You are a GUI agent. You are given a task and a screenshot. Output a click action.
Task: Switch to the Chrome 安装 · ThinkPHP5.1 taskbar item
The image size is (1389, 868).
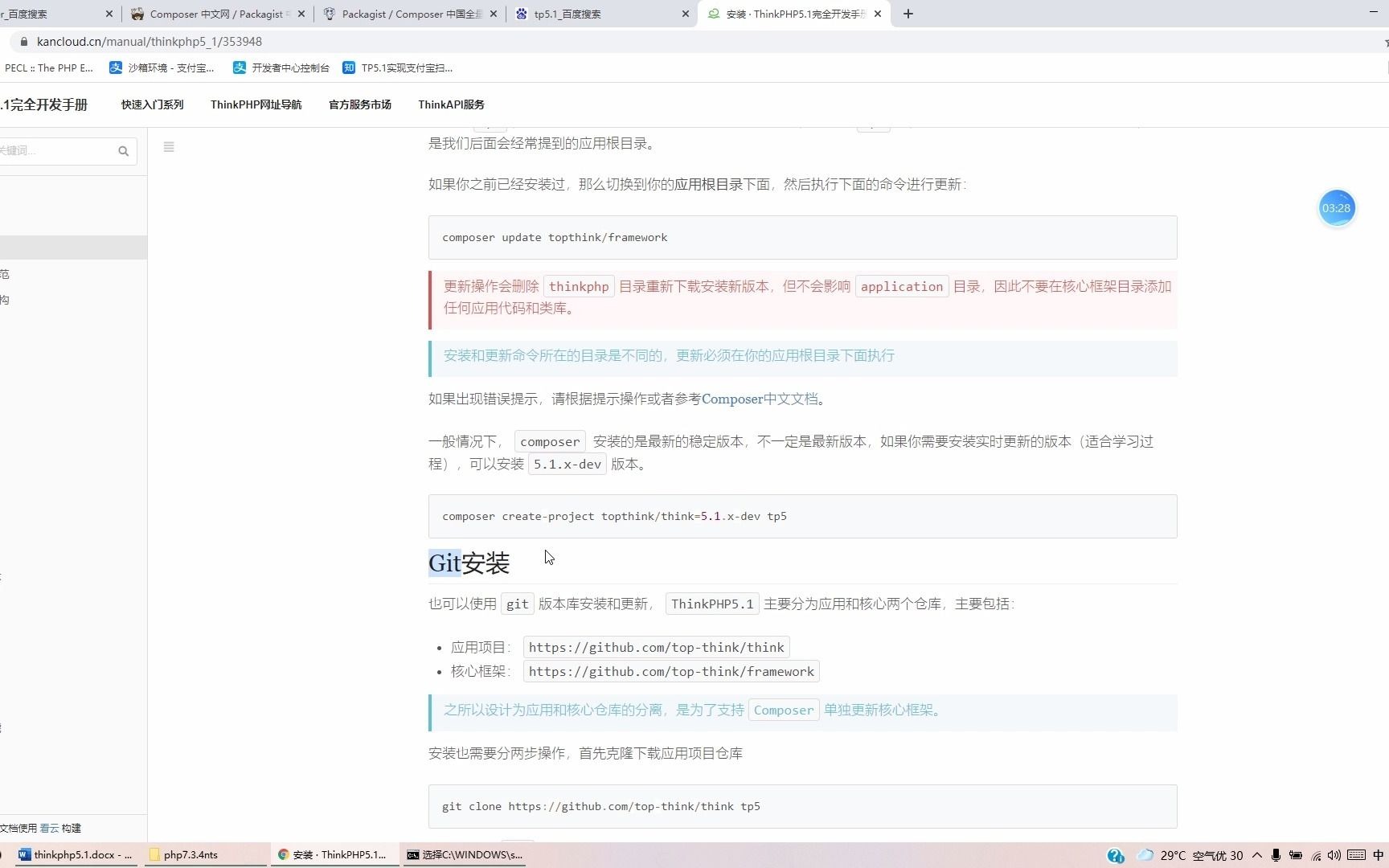(x=334, y=854)
